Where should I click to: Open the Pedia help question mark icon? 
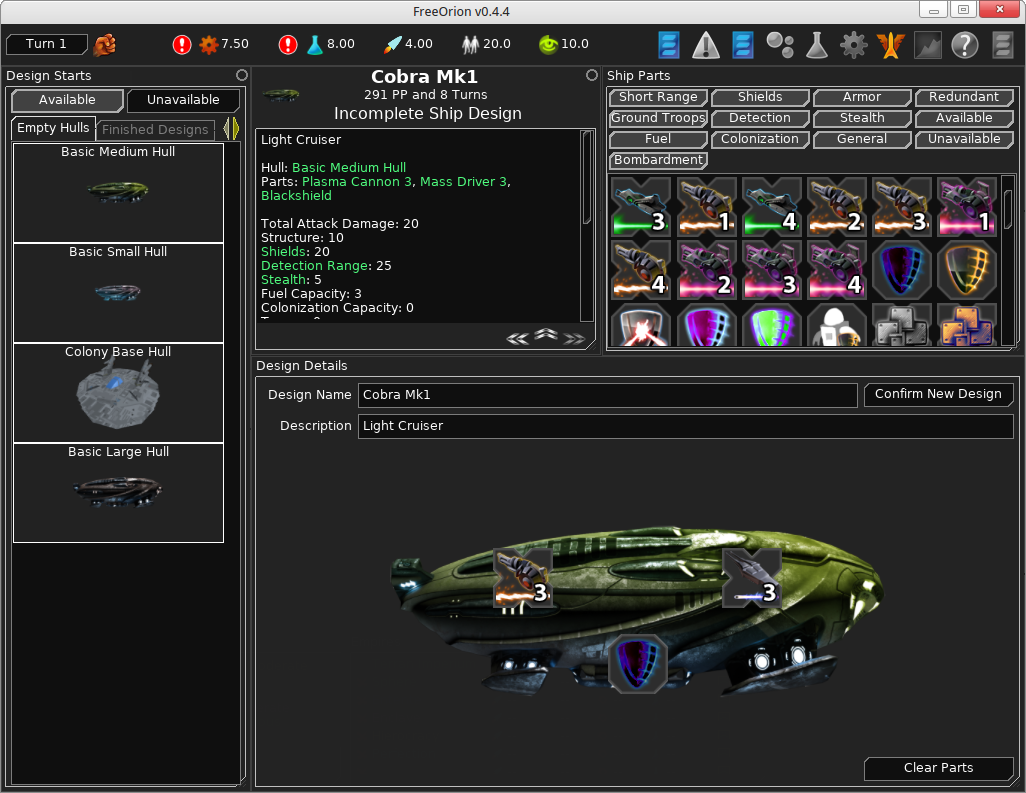pyautogui.click(x=964, y=45)
